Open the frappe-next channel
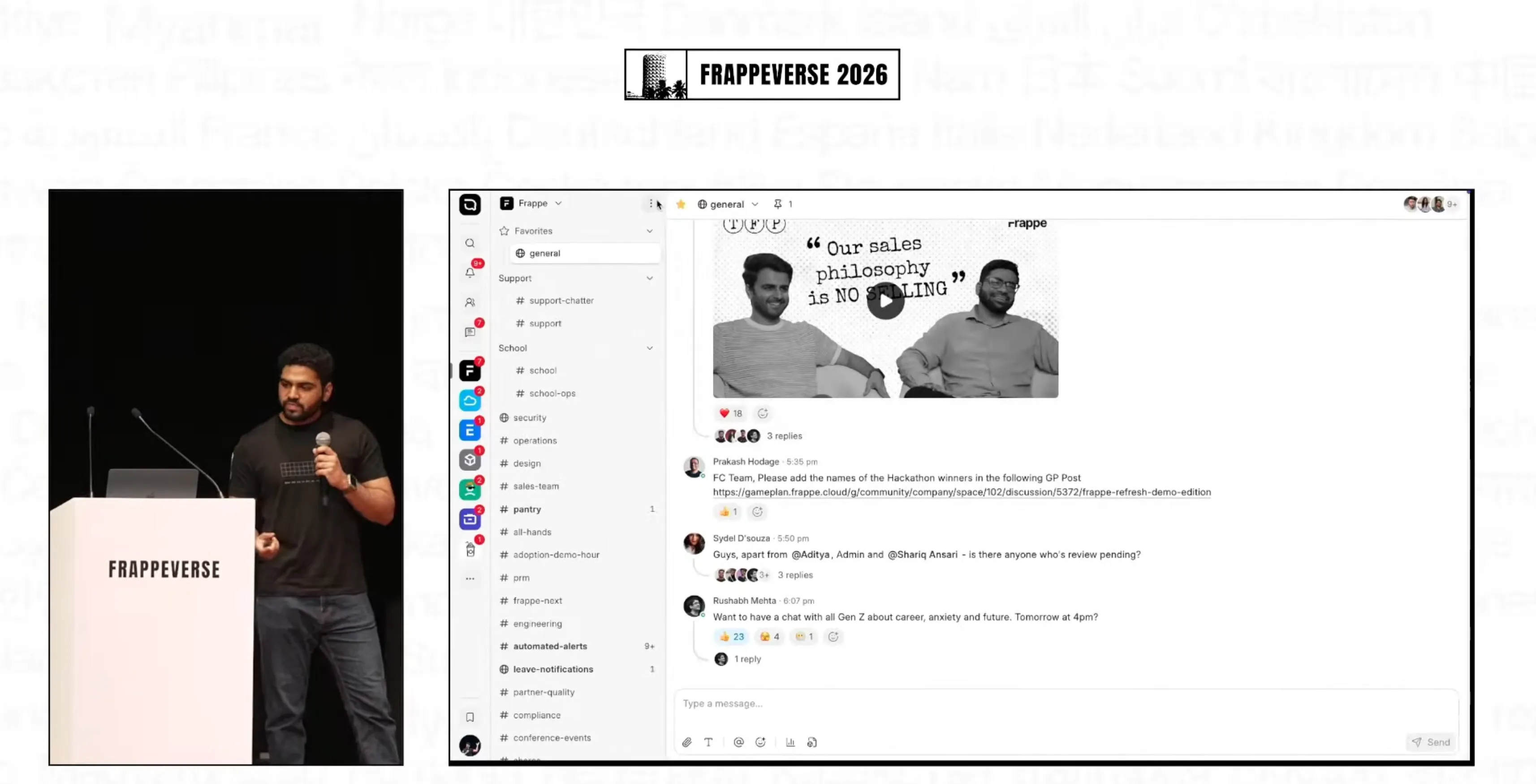The height and width of the screenshot is (784, 1536). tap(578, 601)
